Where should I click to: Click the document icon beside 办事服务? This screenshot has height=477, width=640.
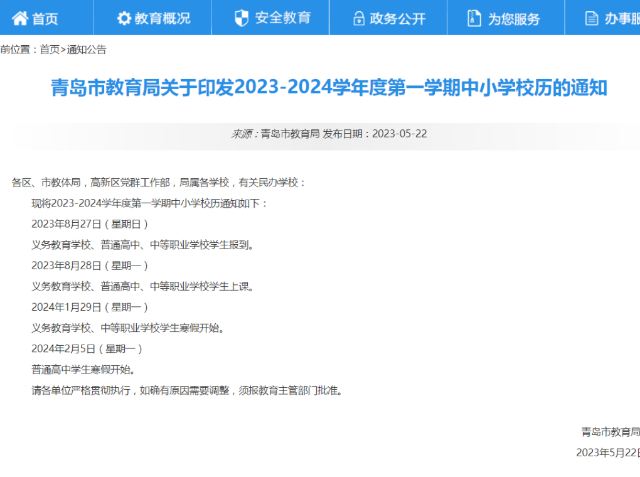click(590, 19)
